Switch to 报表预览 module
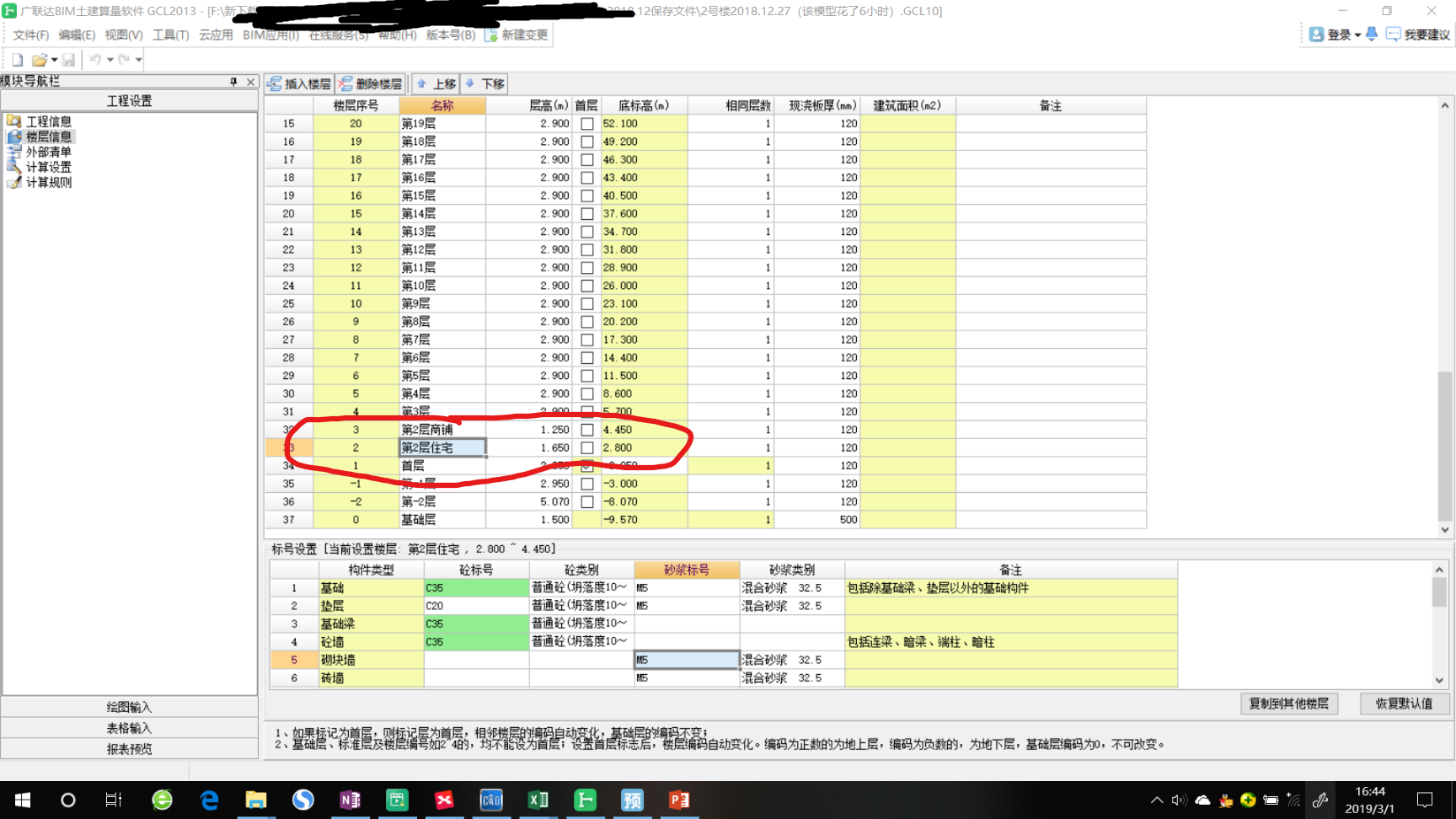 pos(129,749)
